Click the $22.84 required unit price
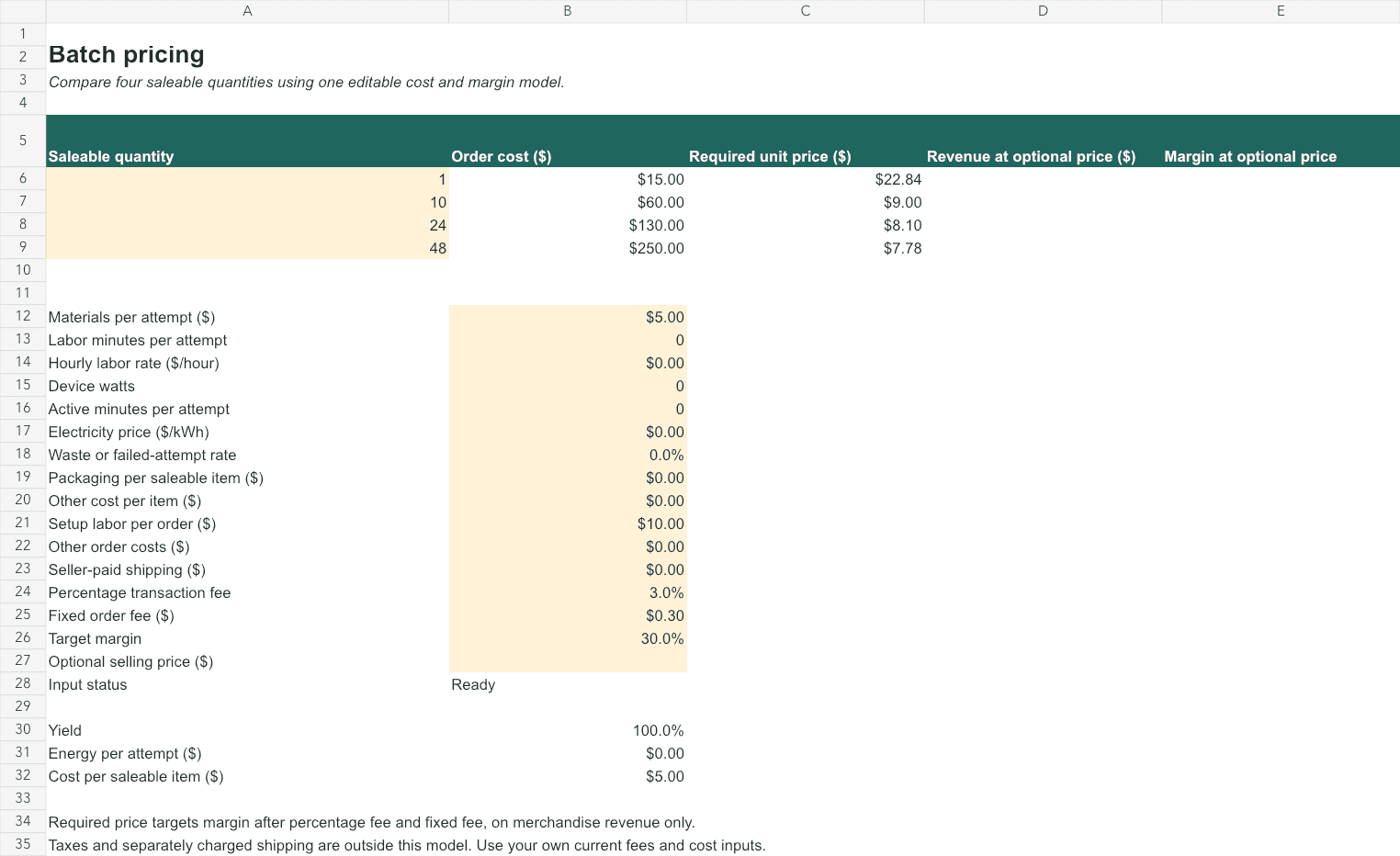Screen dimensions: 1400x856 (x=806, y=179)
